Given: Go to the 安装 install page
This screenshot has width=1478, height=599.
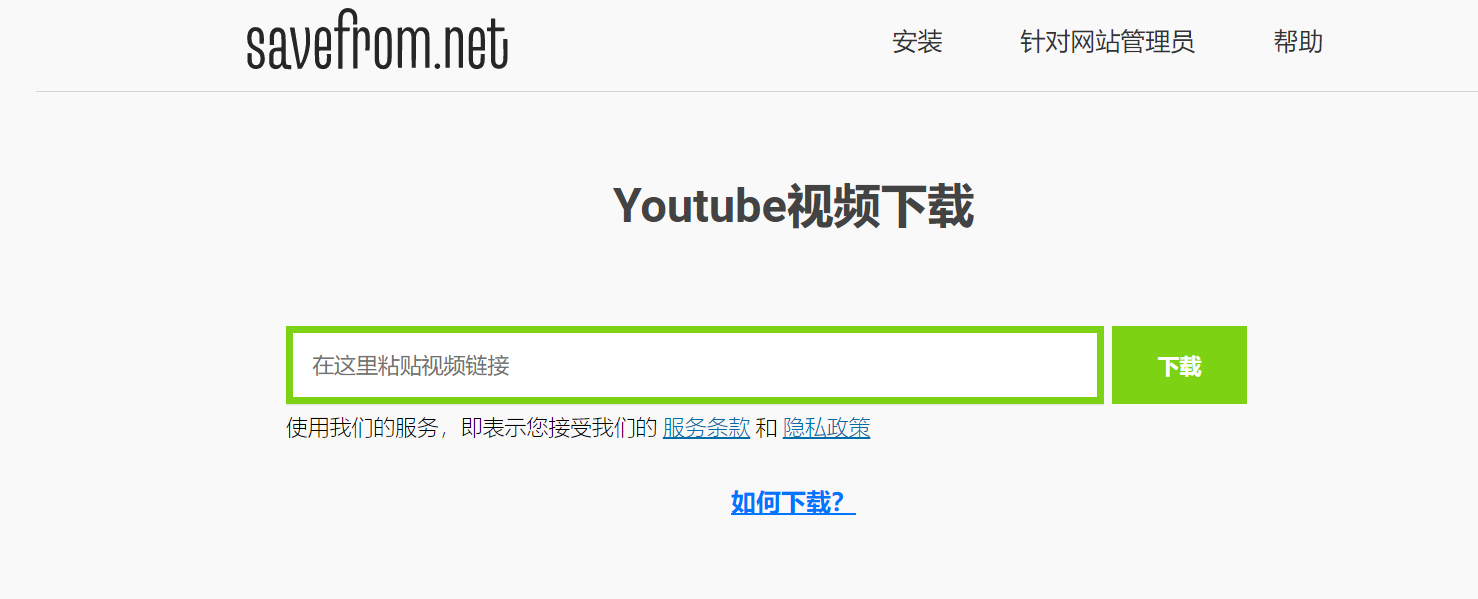Looking at the screenshot, I should pyautogui.click(x=917, y=42).
